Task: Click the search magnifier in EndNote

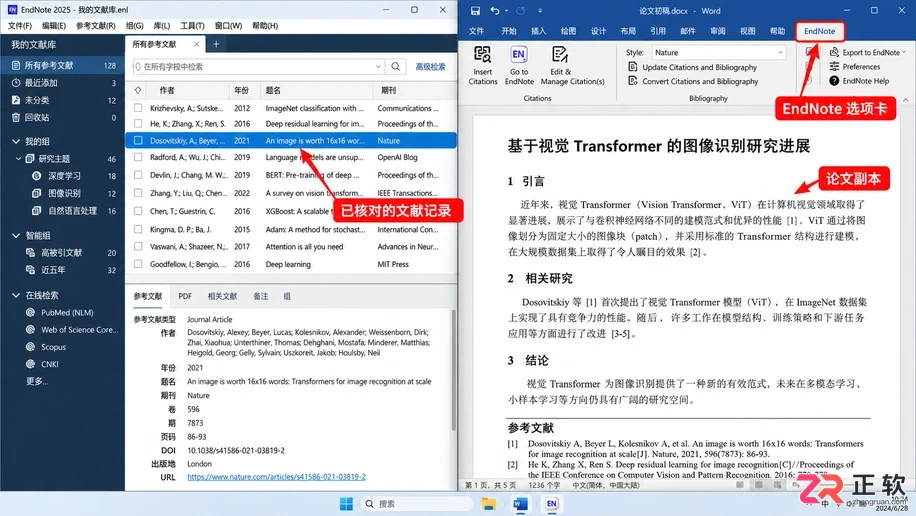Action: tap(395, 67)
